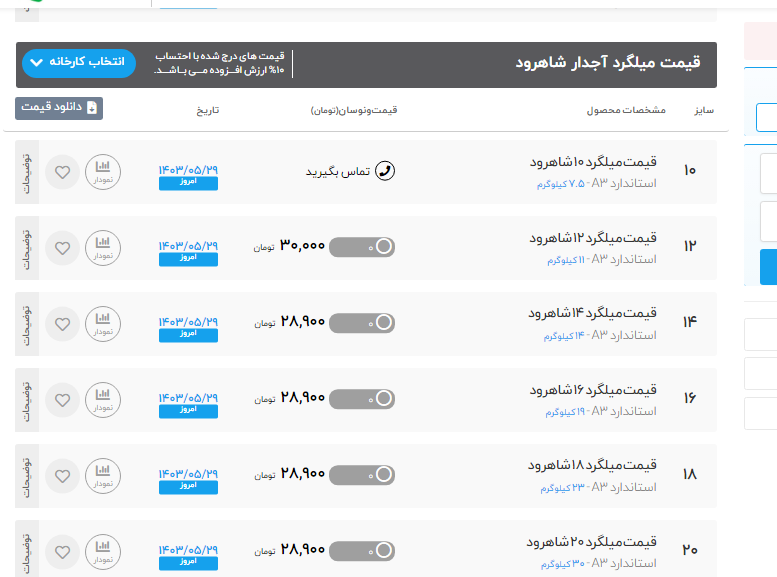Screen dimensions: 777x577
Task: Expand توضیحات side tab for size 16 row
Action: coord(27,399)
